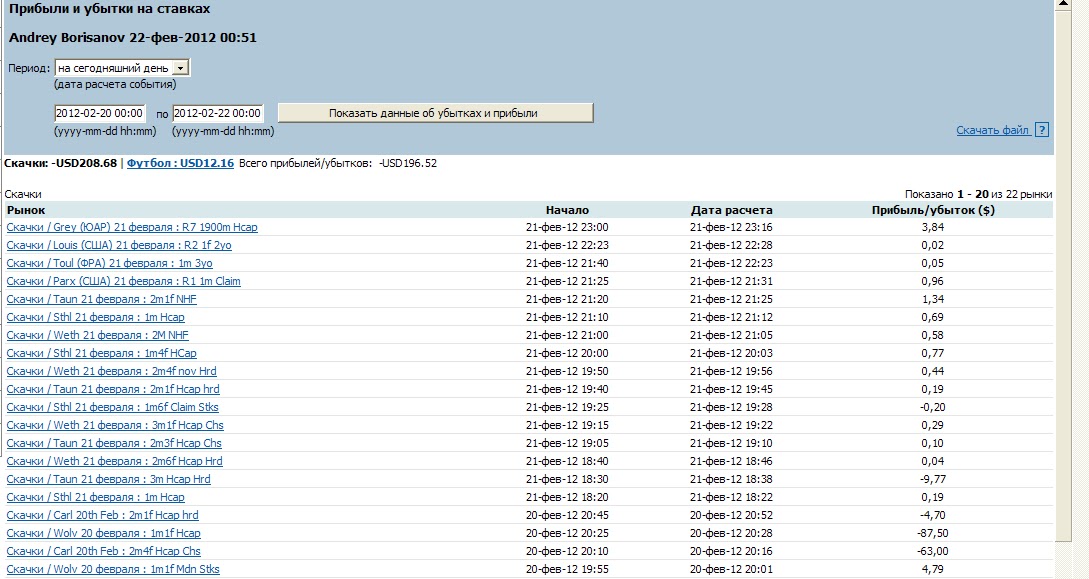Click the Дата расчета column header

[x=731, y=210]
